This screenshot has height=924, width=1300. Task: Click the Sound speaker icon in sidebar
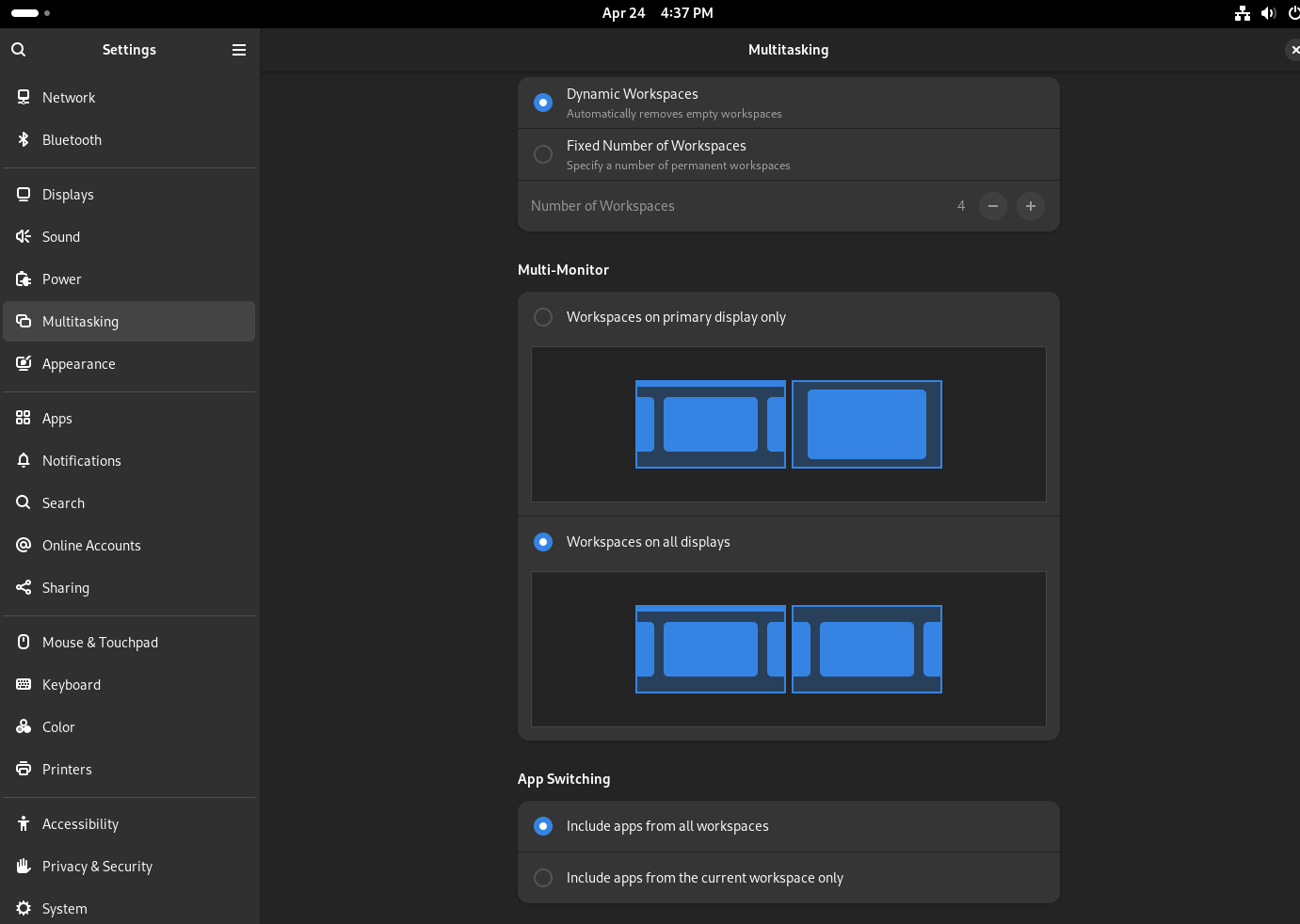pos(24,237)
